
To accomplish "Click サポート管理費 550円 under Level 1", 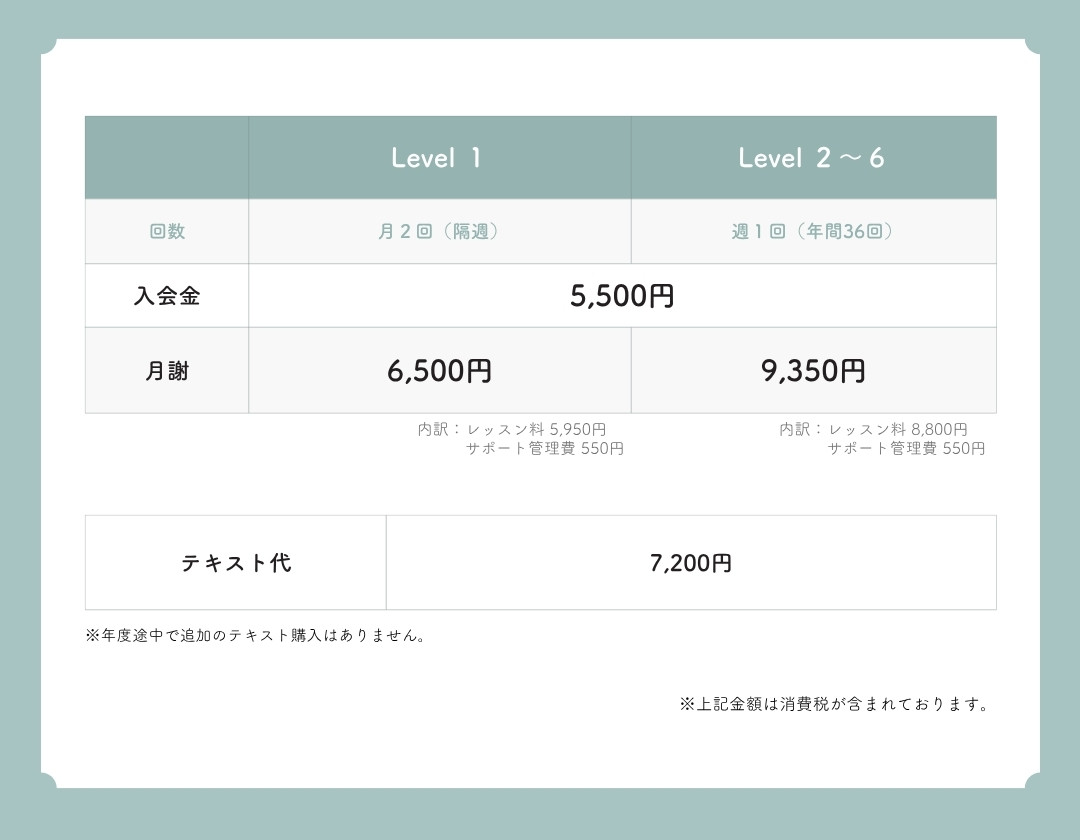I will click(544, 449).
